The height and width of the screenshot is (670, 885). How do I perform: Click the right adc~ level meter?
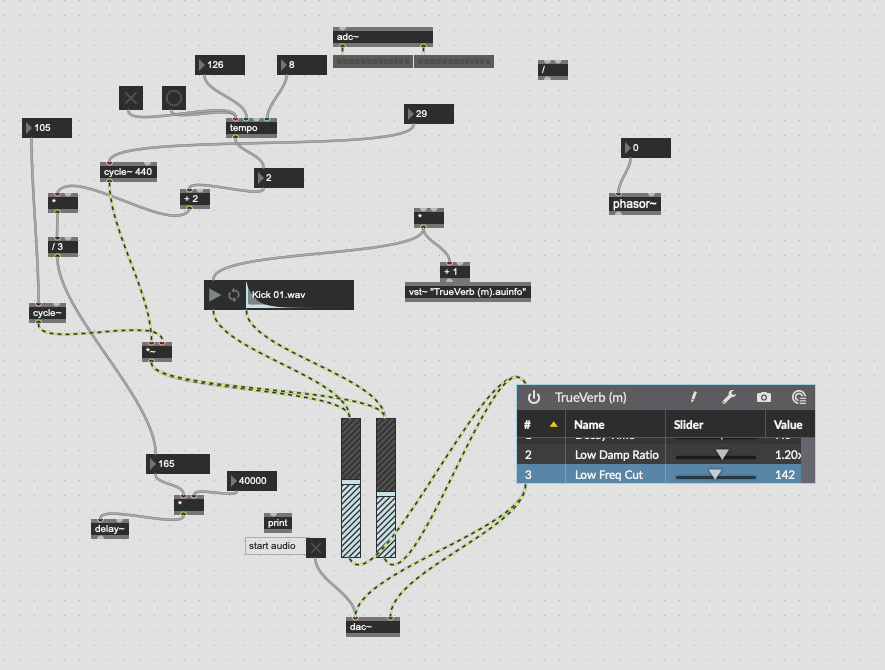tap(454, 61)
